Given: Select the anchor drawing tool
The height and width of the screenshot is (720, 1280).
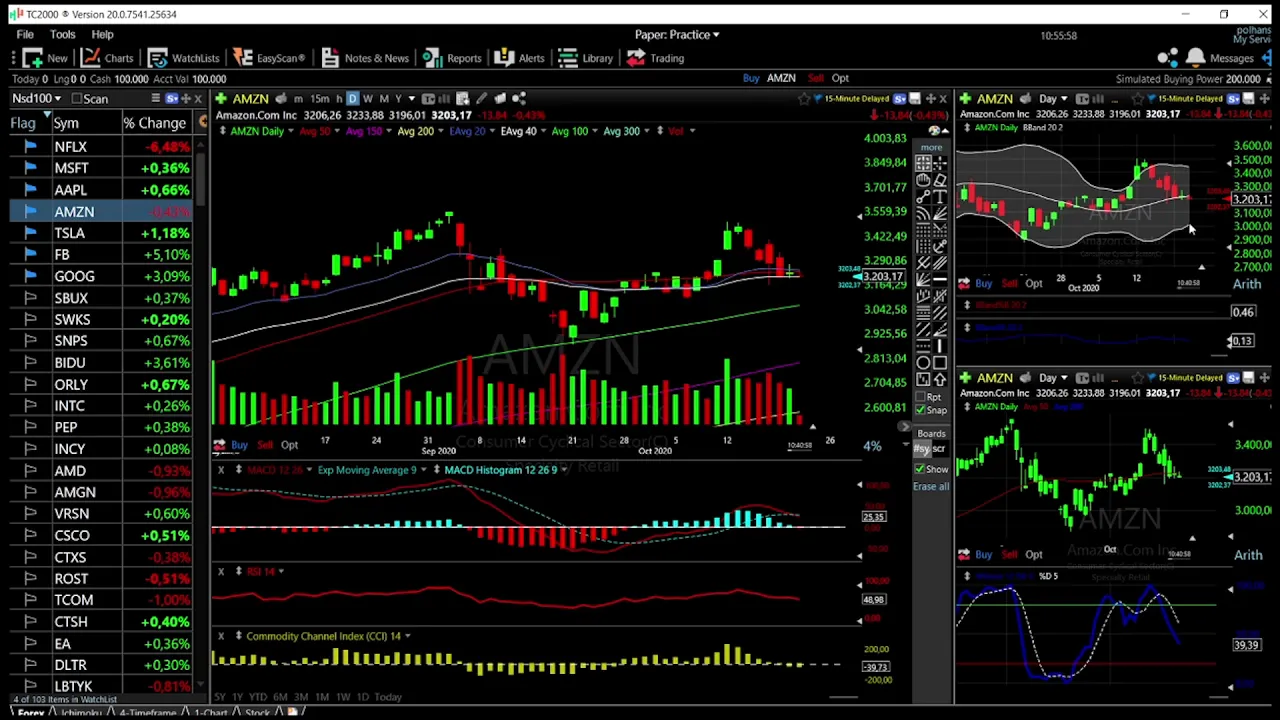Looking at the screenshot, I should [x=940, y=245].
